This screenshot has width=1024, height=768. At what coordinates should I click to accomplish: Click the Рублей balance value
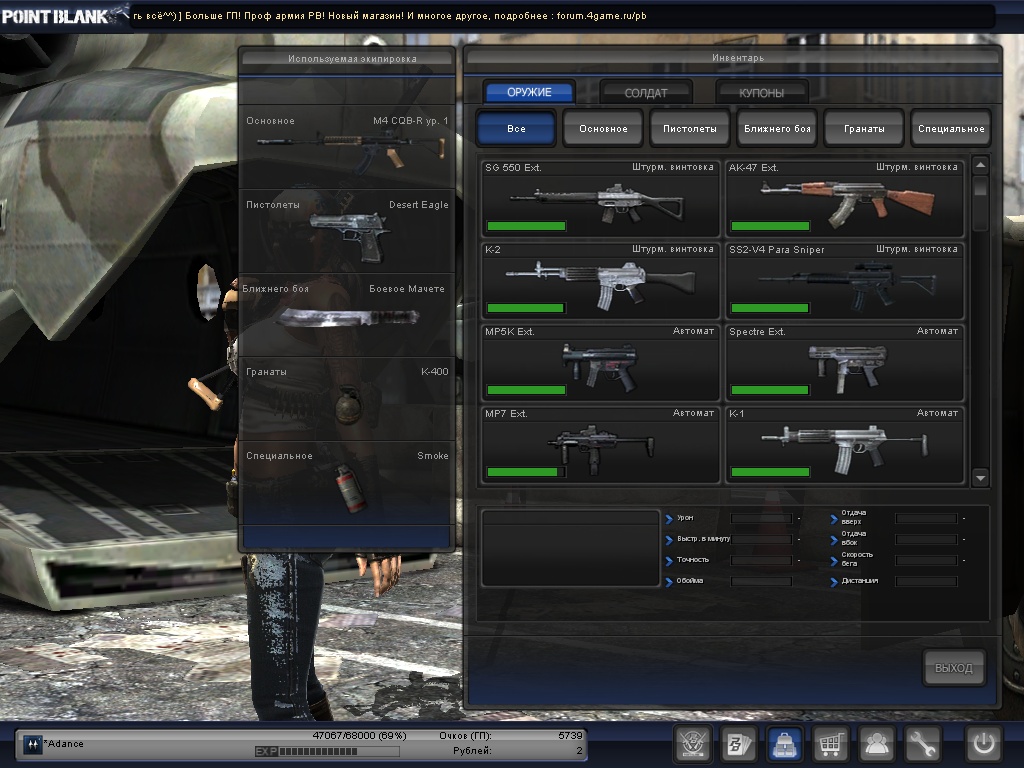(x=579, y=751)
